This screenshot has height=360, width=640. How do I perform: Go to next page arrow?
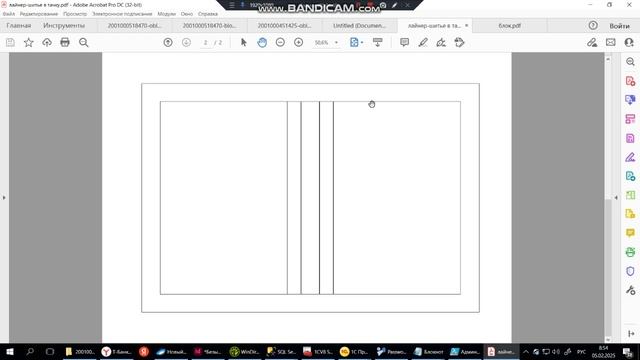tap(186, 42)
